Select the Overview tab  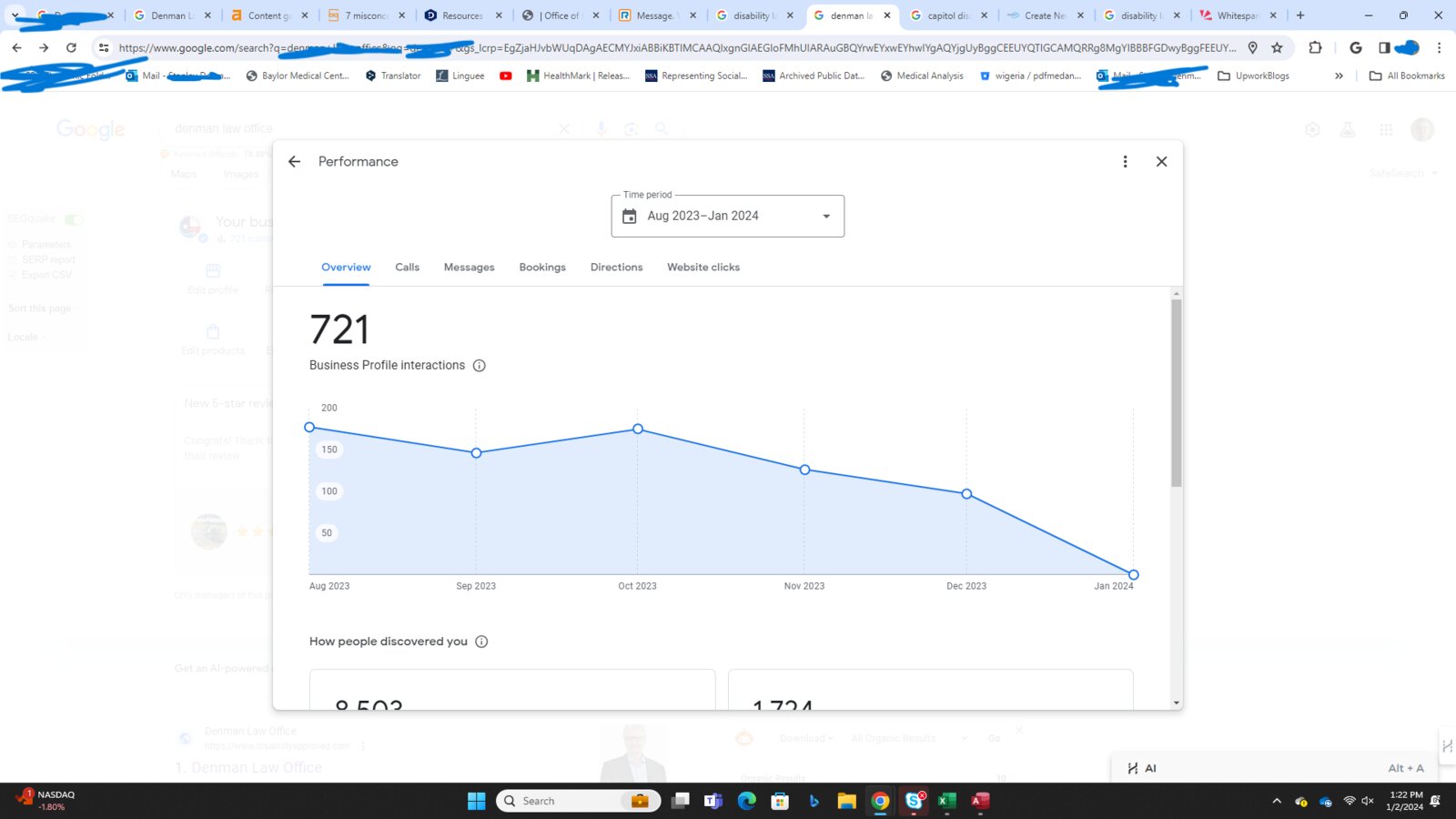pyautogui.click(x=346, y=268)
